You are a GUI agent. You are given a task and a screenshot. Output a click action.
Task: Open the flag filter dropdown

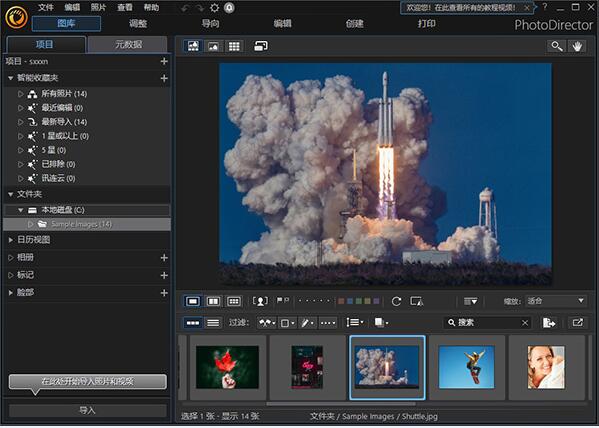267,323
